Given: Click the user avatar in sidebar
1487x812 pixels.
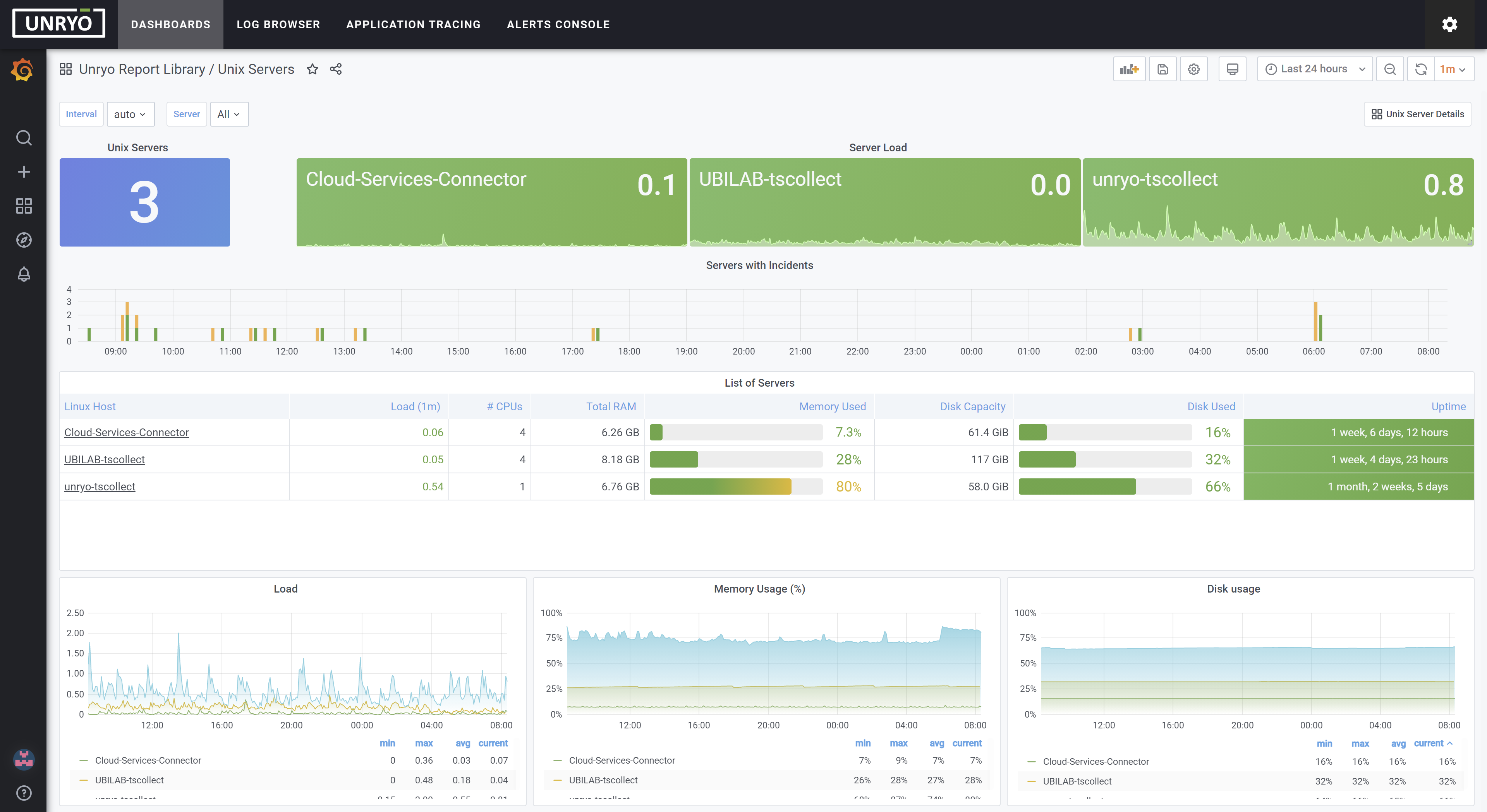Looking at the screenshot, I should click(24, 759).
